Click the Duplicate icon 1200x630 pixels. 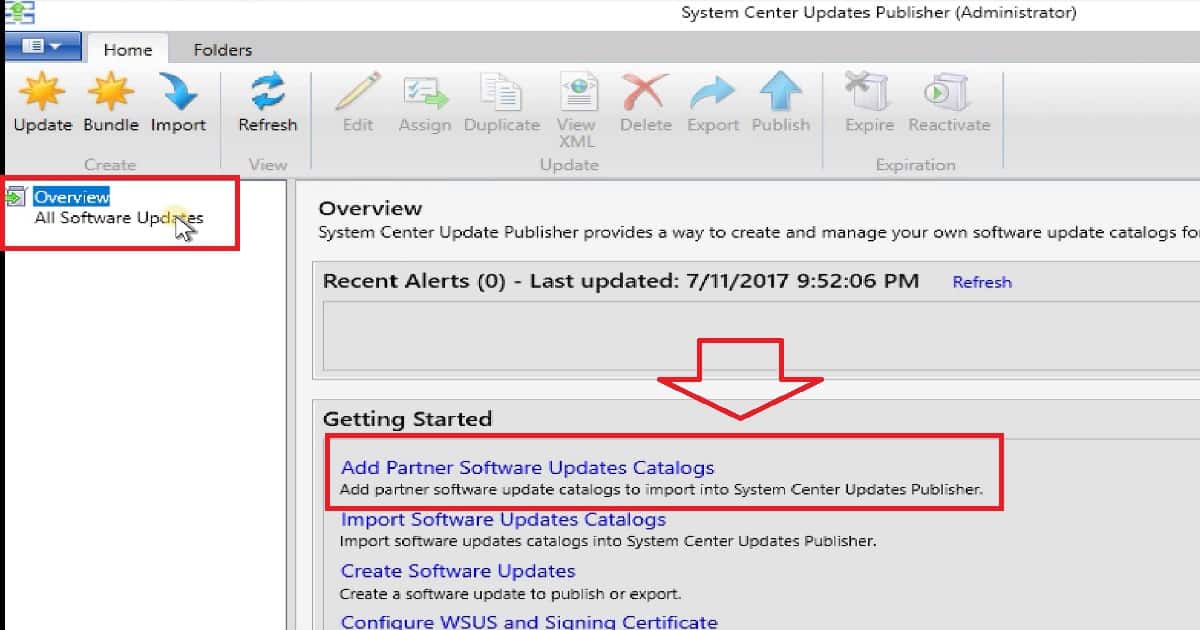(x=502, y=92)
